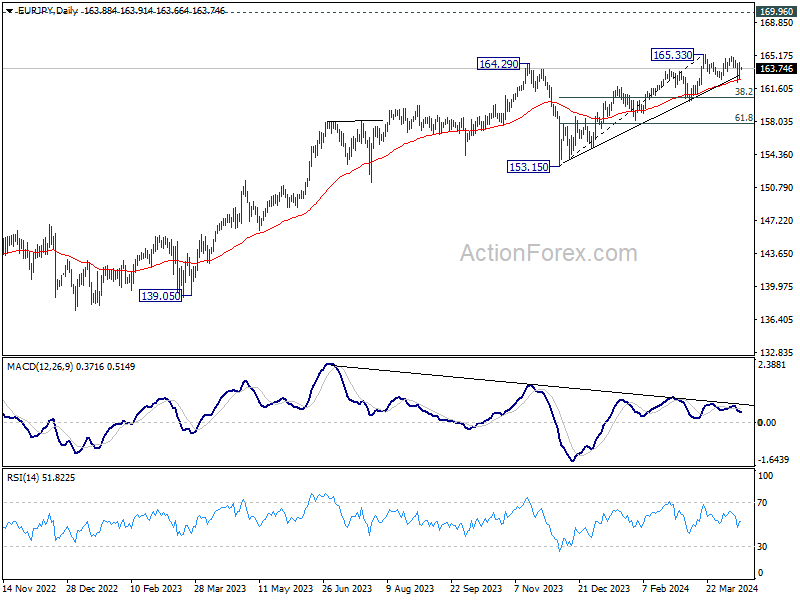Image resolution: width=800 pixels, height=600 pixels.
Task: Click the 21 Dec 2023 date label
Action: (x=604, y=588)
